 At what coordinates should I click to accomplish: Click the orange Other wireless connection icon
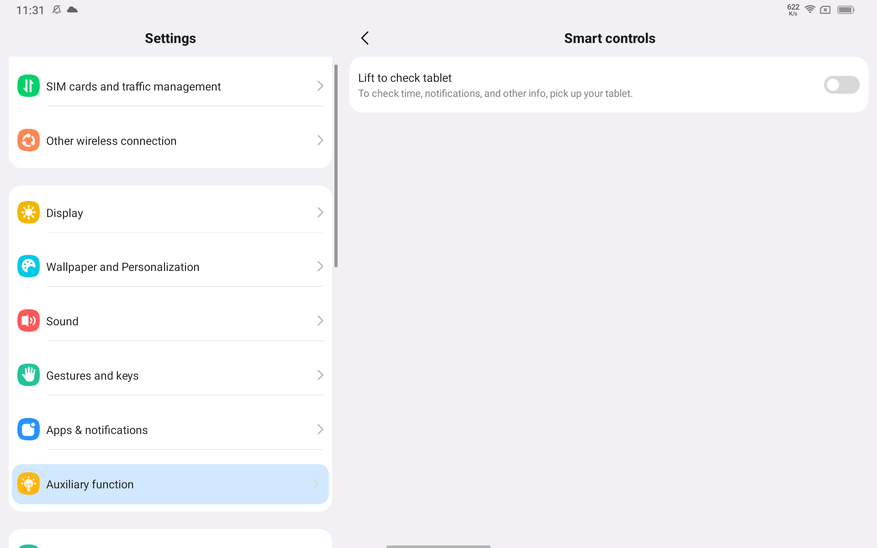tap(29, 140)
